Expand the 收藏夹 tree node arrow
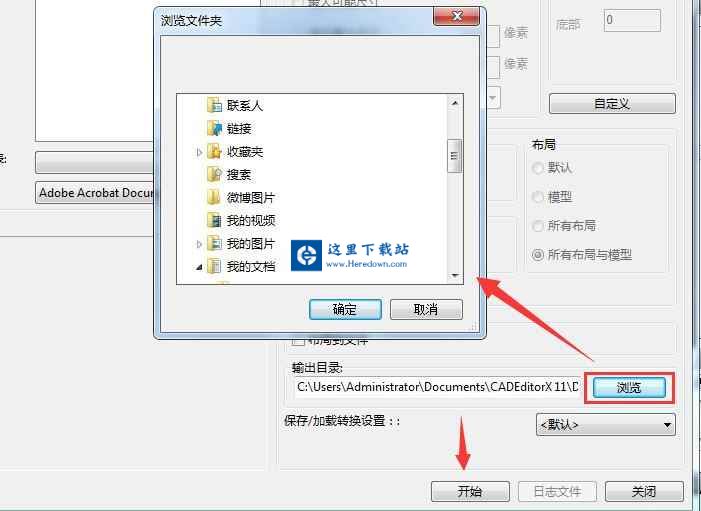The height and width of the screenshot is (511, 701). click(x=199, y=152)
